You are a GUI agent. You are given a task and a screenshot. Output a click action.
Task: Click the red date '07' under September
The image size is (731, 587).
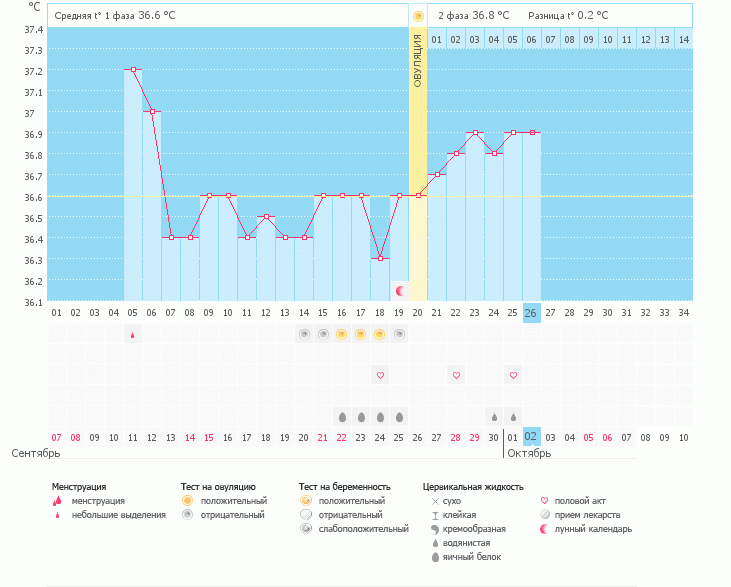(x=56, y=438)
